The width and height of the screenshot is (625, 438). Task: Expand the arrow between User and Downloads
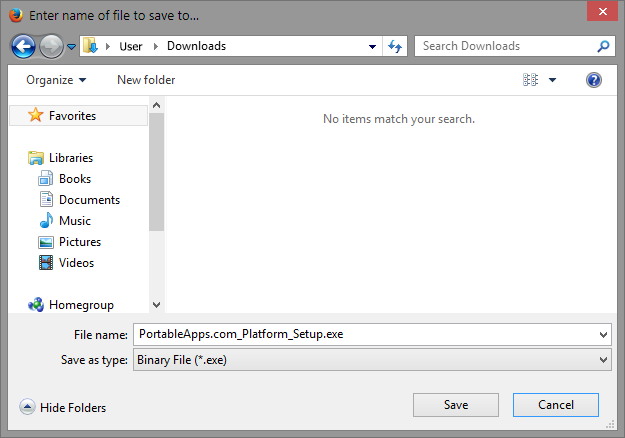point(156,46)
